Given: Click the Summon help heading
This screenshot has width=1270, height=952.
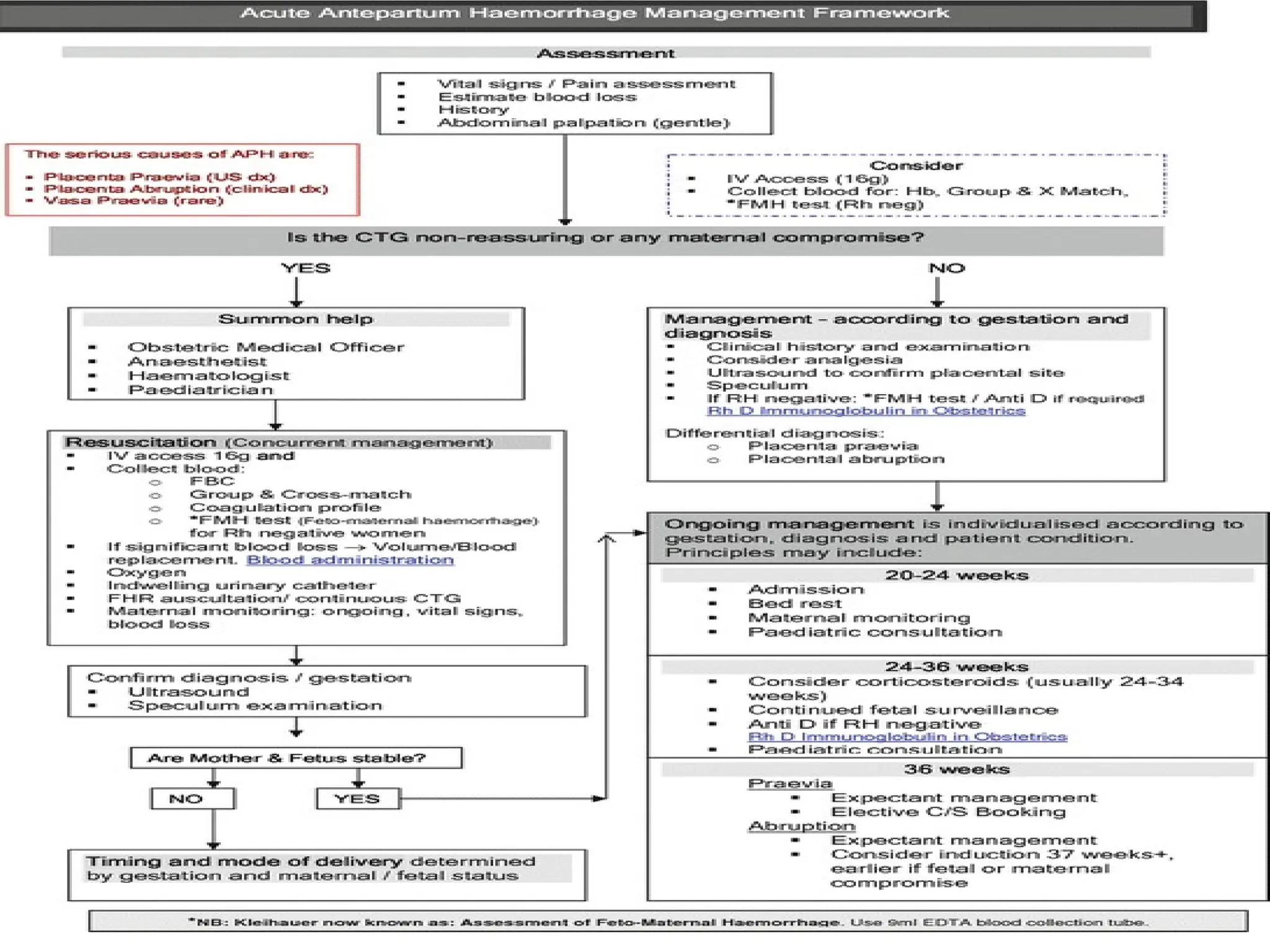Looking at the screenshot, I should coord(296,319).
